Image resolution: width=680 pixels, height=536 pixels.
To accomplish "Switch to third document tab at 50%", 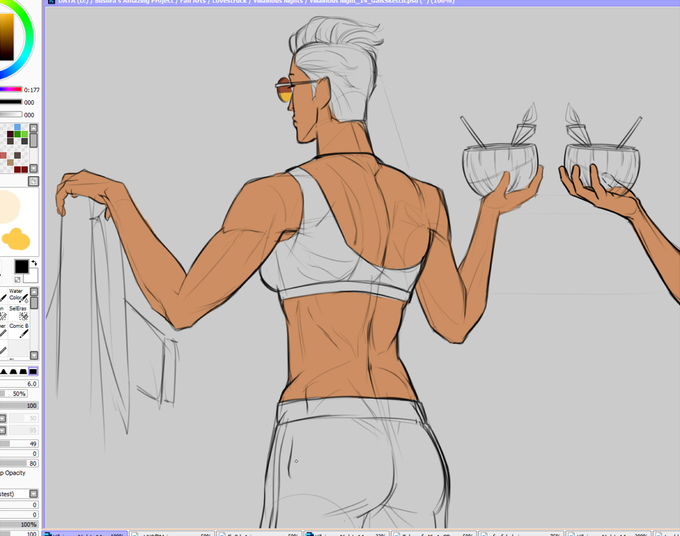I will click(x=259, y=533).
